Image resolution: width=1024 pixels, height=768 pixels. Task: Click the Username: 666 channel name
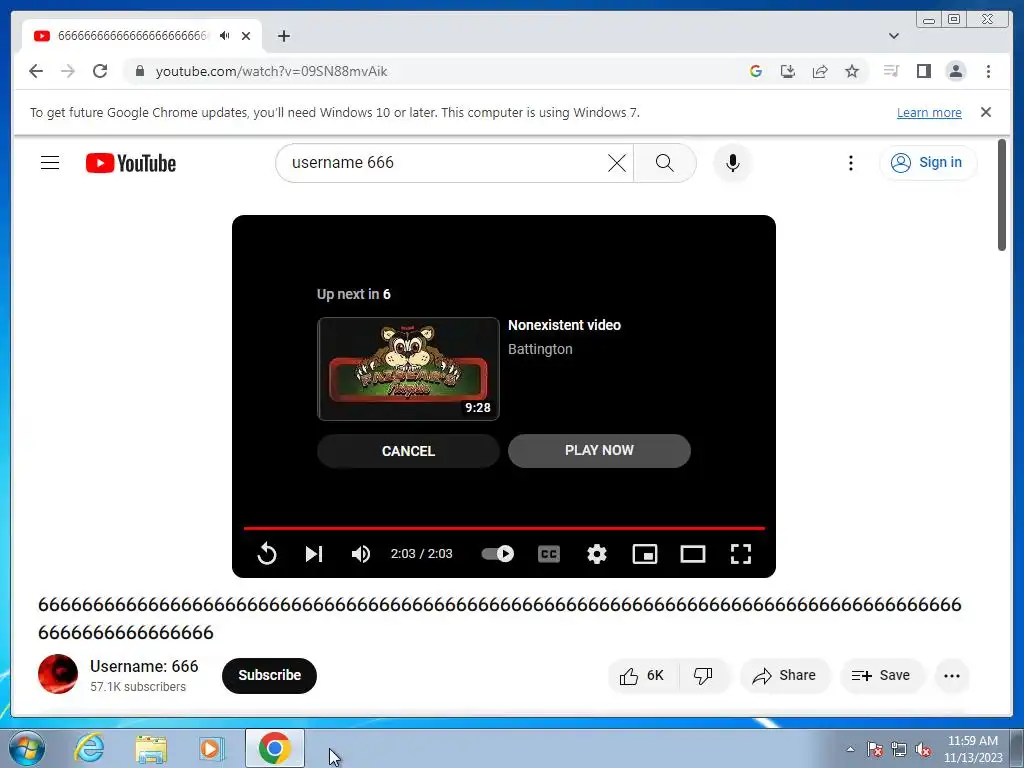pos(144,666)
